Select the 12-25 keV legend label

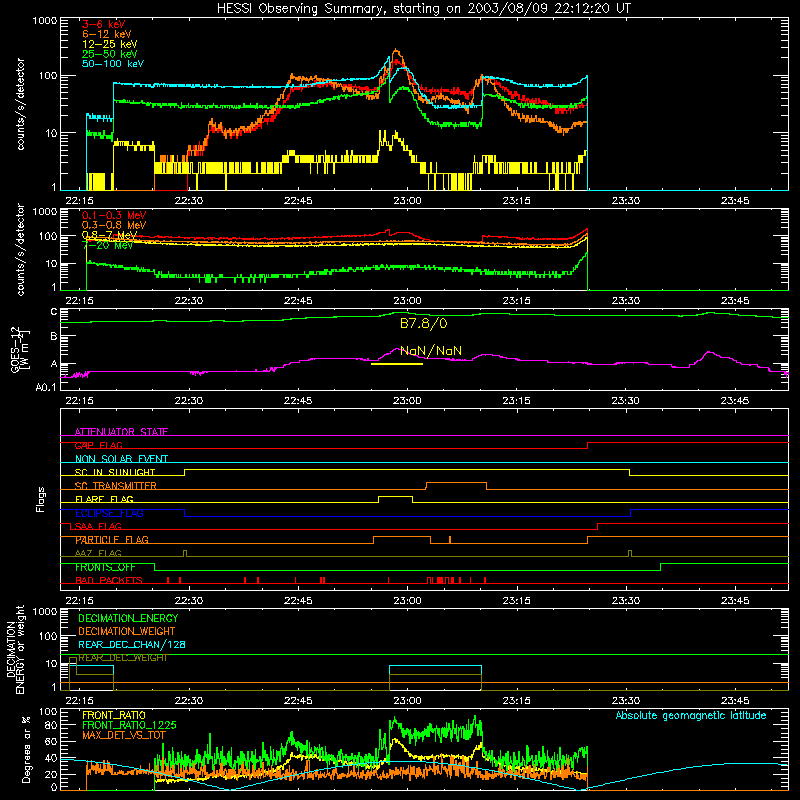[110, 44]
